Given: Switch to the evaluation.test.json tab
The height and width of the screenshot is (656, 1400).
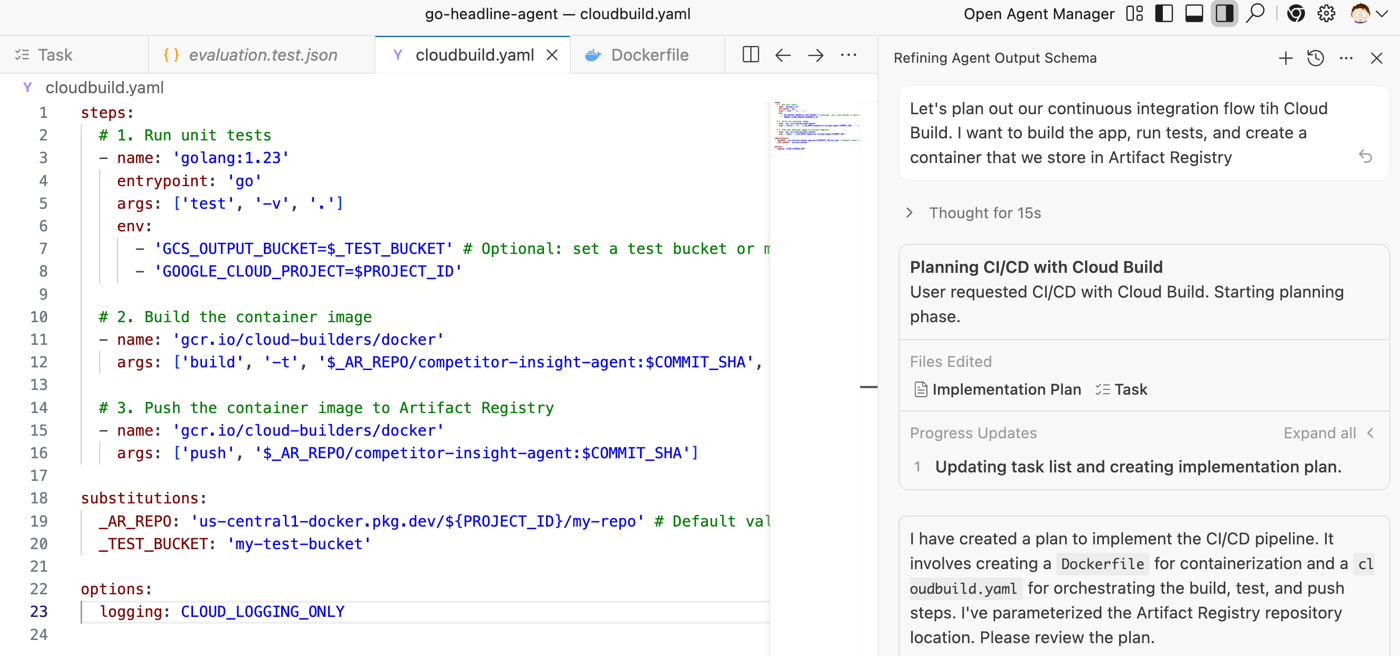Looking at the screenshot, I should coord(262,55).
